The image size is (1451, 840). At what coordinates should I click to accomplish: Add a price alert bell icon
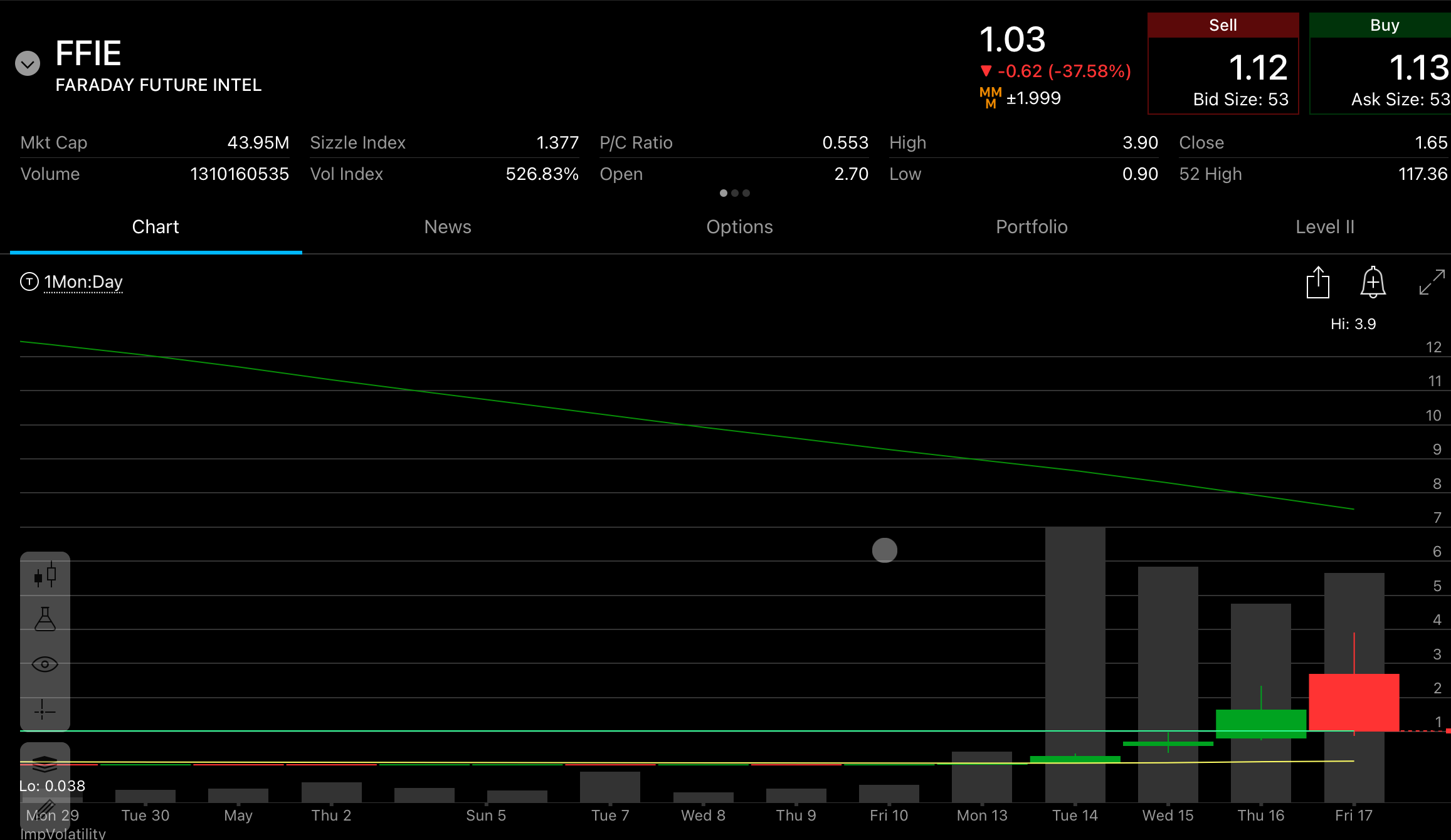[1373, 282]
